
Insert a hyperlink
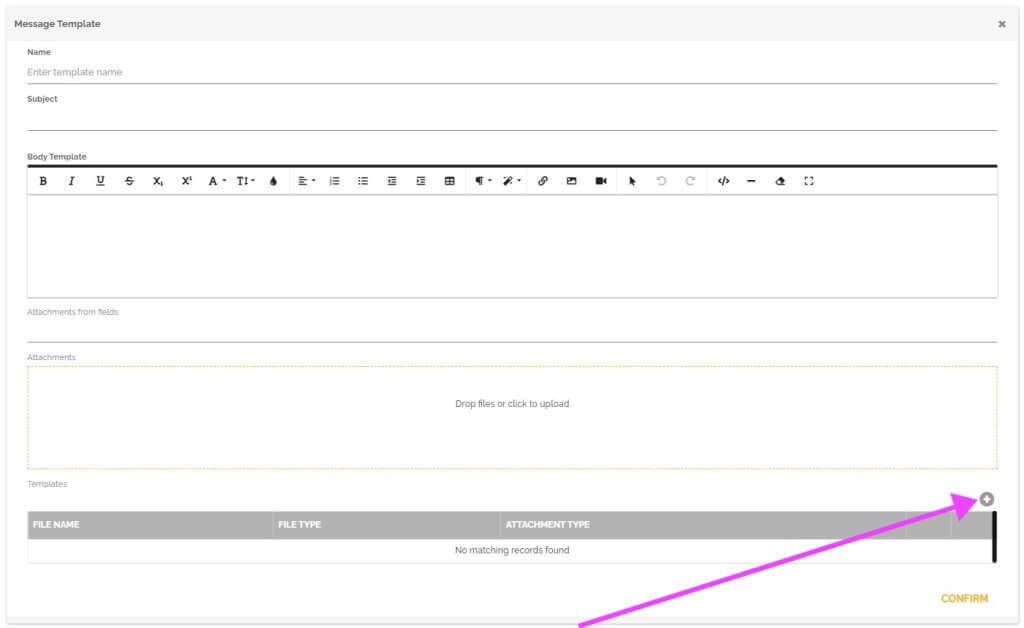pos(543,180)
